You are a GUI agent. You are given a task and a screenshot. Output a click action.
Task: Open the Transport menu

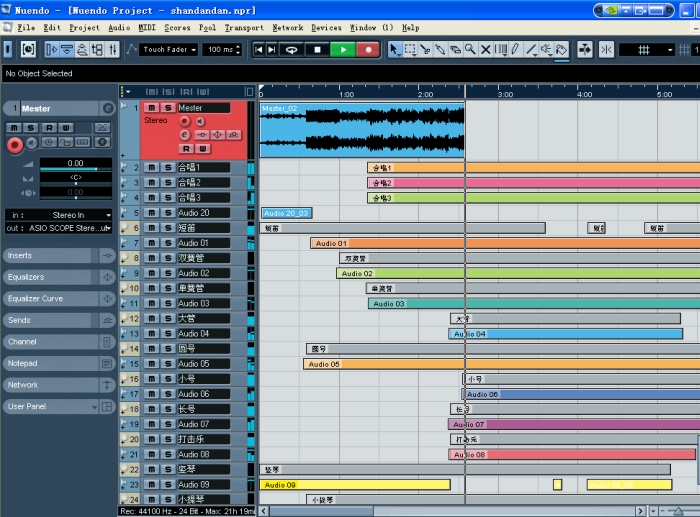click(244, 28)
